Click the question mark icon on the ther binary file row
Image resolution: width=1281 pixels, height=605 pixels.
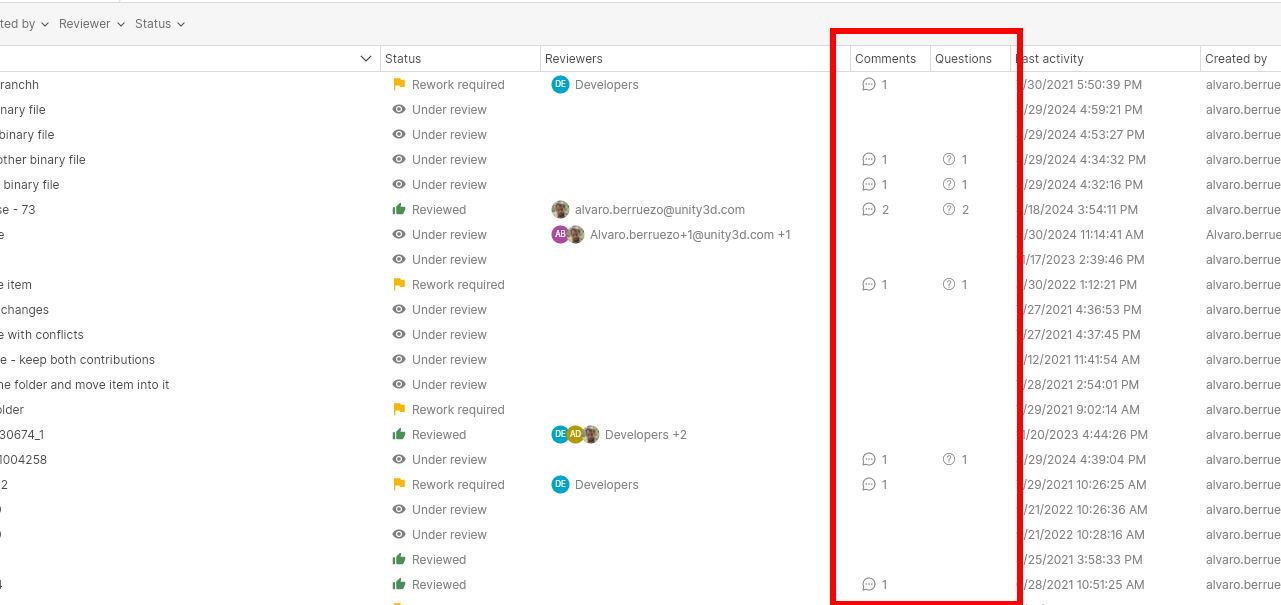[946, 159]
